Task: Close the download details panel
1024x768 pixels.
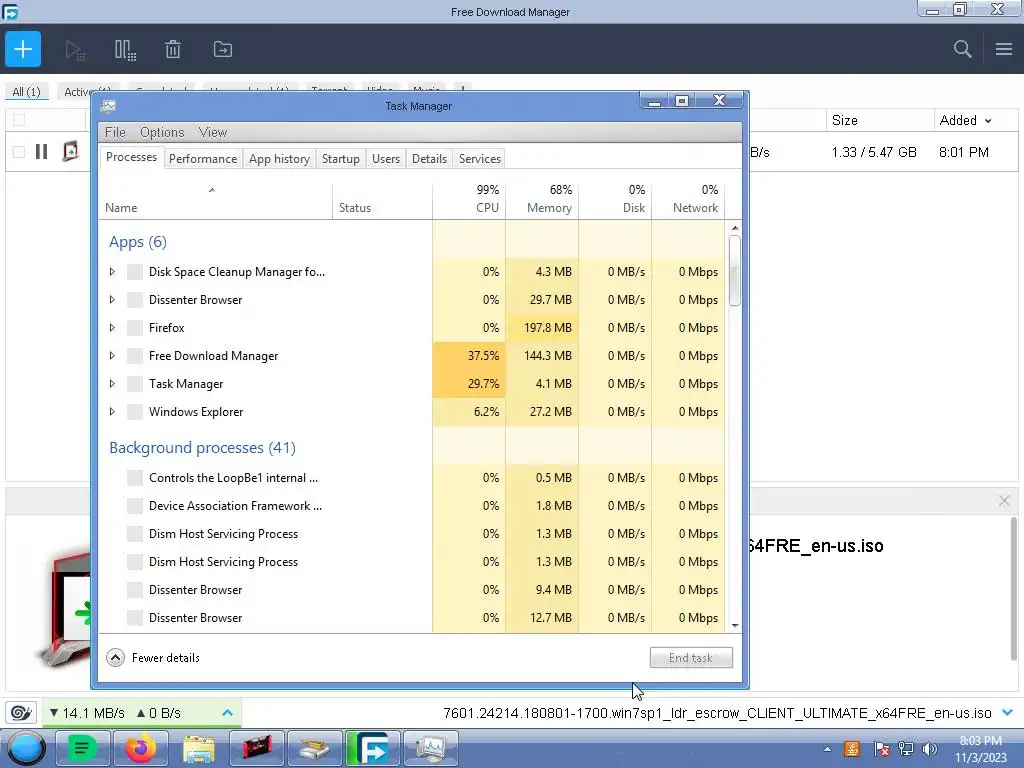Action: [1004, 501]
